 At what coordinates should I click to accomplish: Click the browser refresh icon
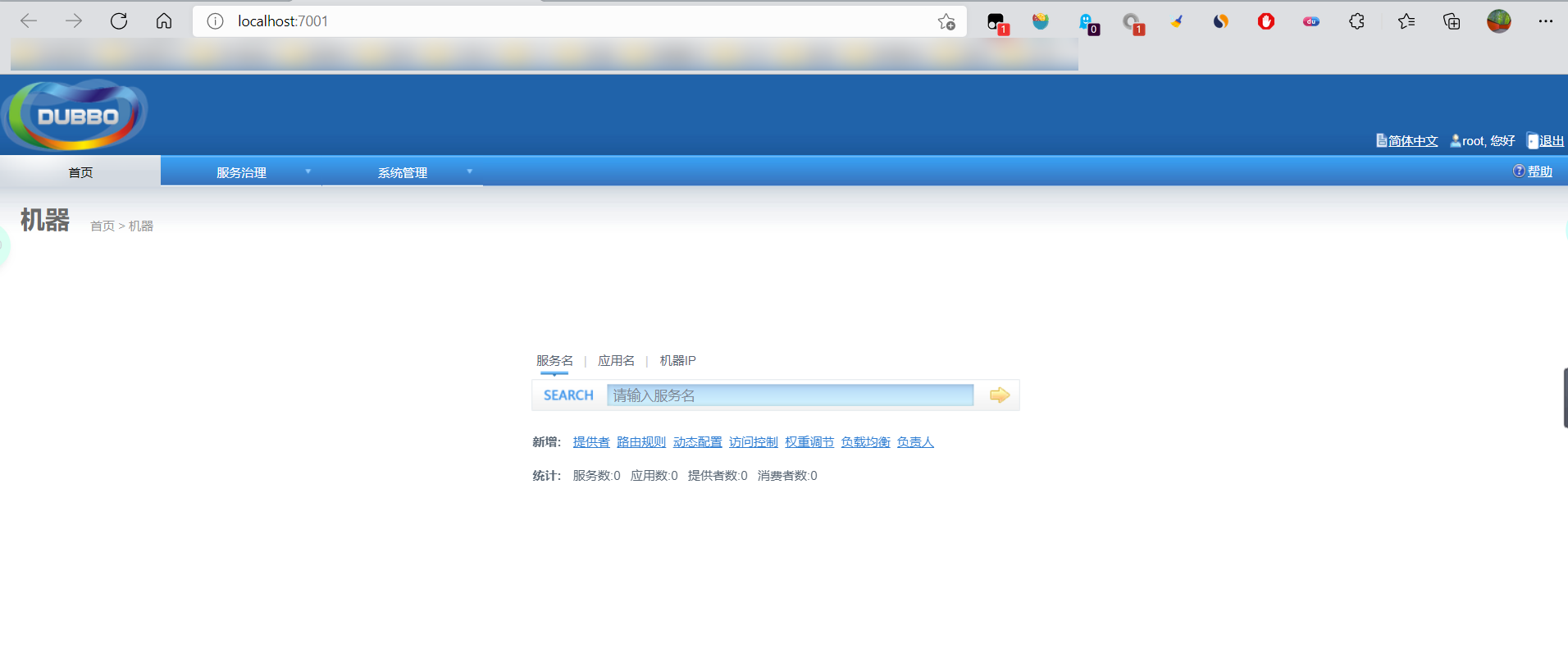coord(119,21)
